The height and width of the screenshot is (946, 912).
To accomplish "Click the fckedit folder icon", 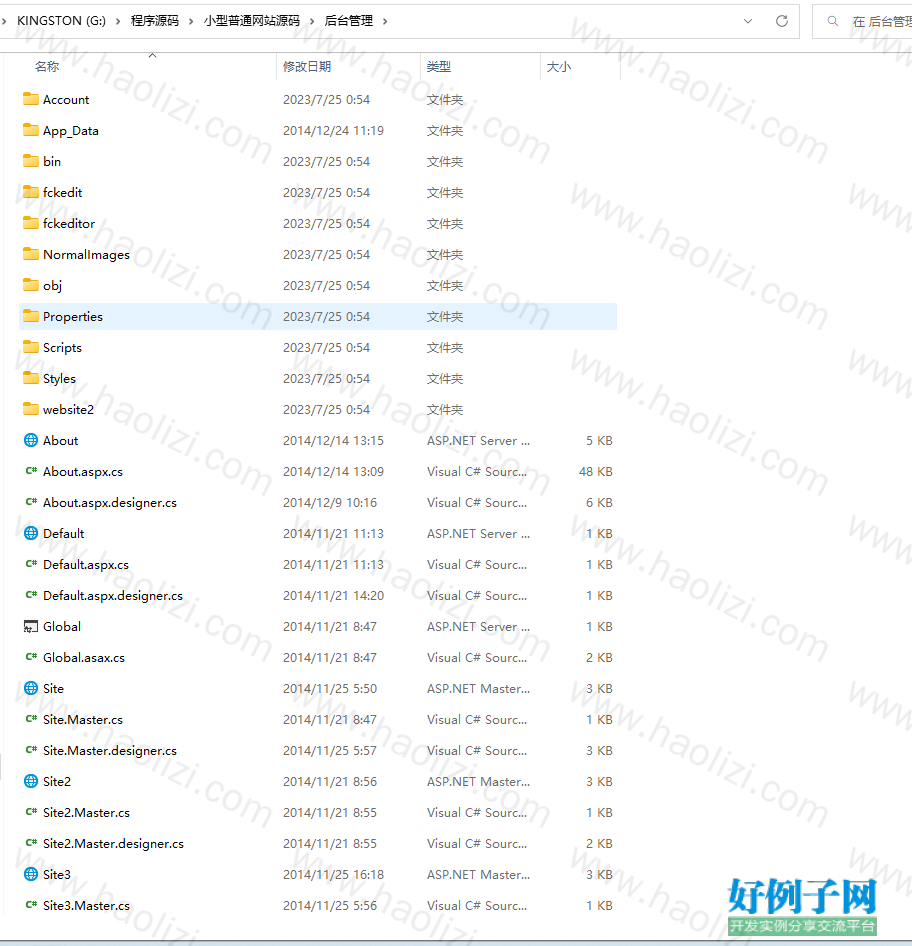I will click(31, 192).
